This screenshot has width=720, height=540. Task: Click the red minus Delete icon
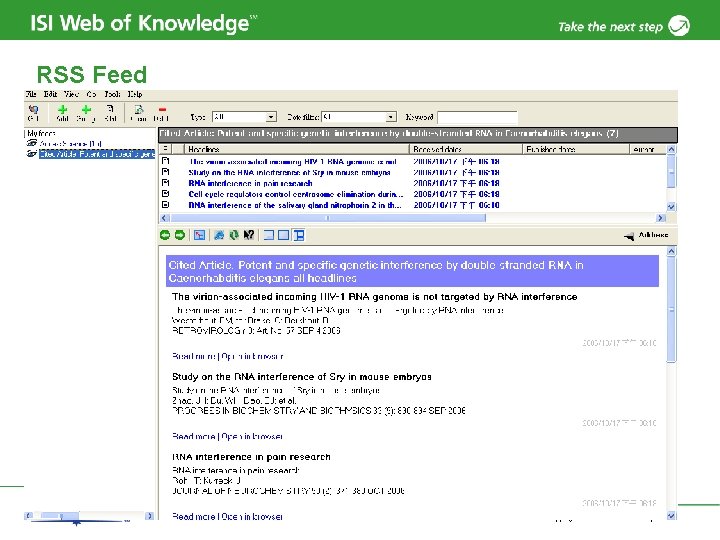pyautogui.click(x=162, y=109)
